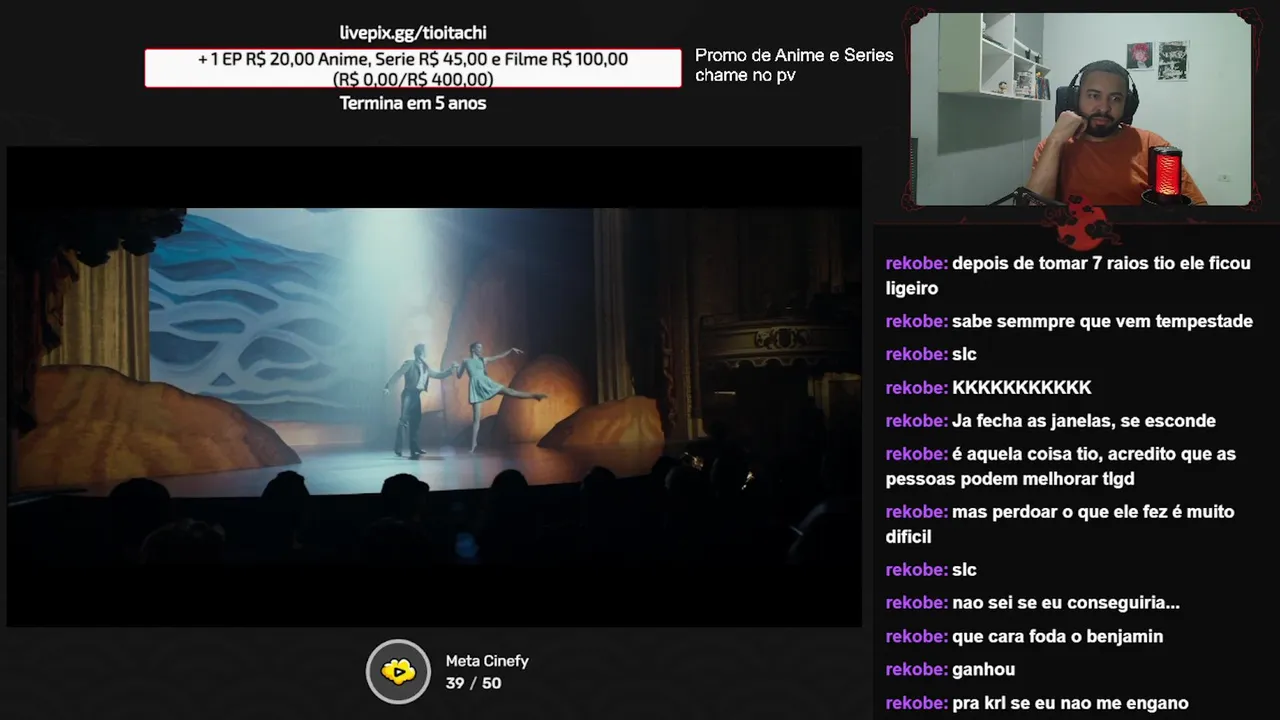Click the Meta Cinefy yellow heart icon

398,671
